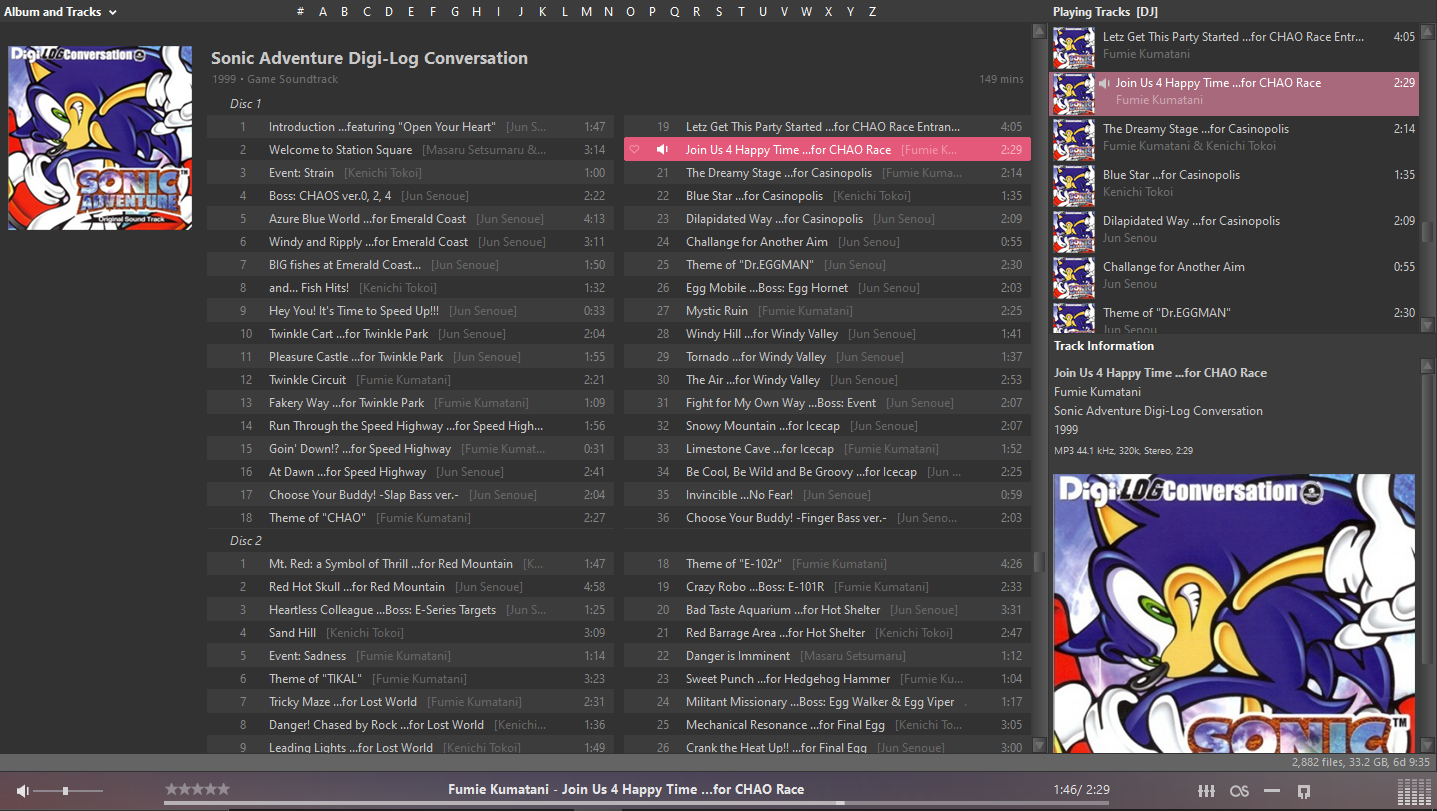Screen dimensions: 1437x811
Task: Jump to letter Z in the index
Action: pos(872,12)
